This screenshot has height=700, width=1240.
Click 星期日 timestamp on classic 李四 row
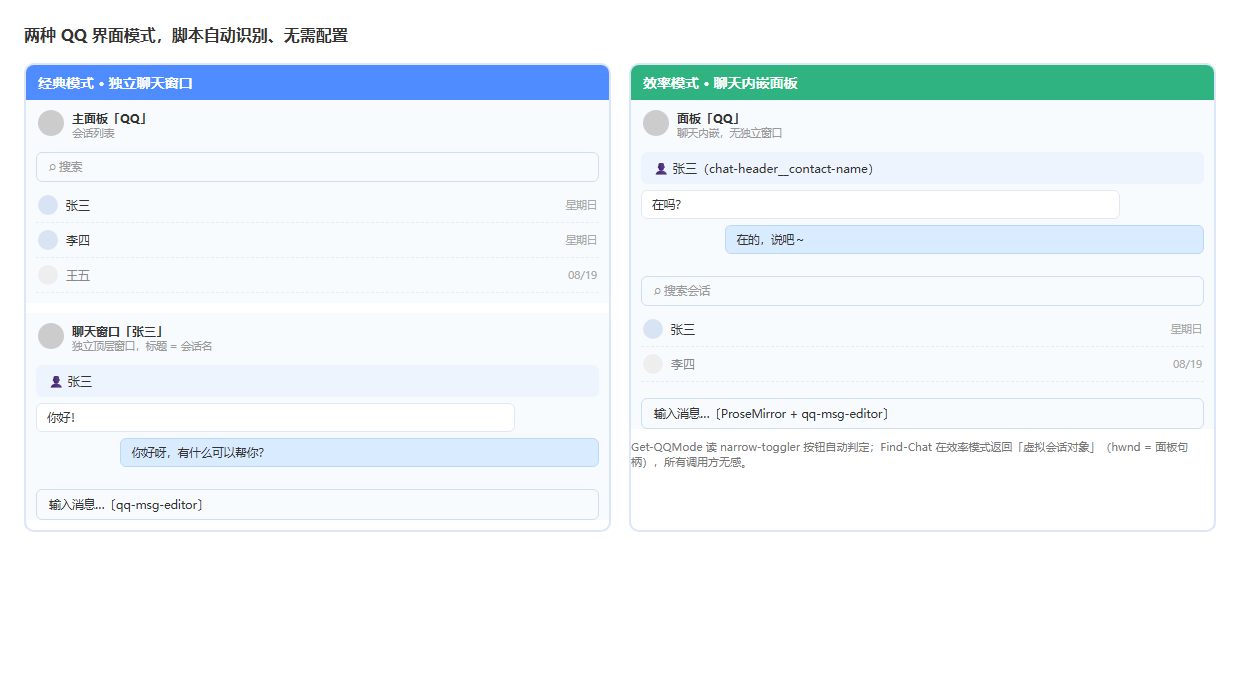click(581, 240)
